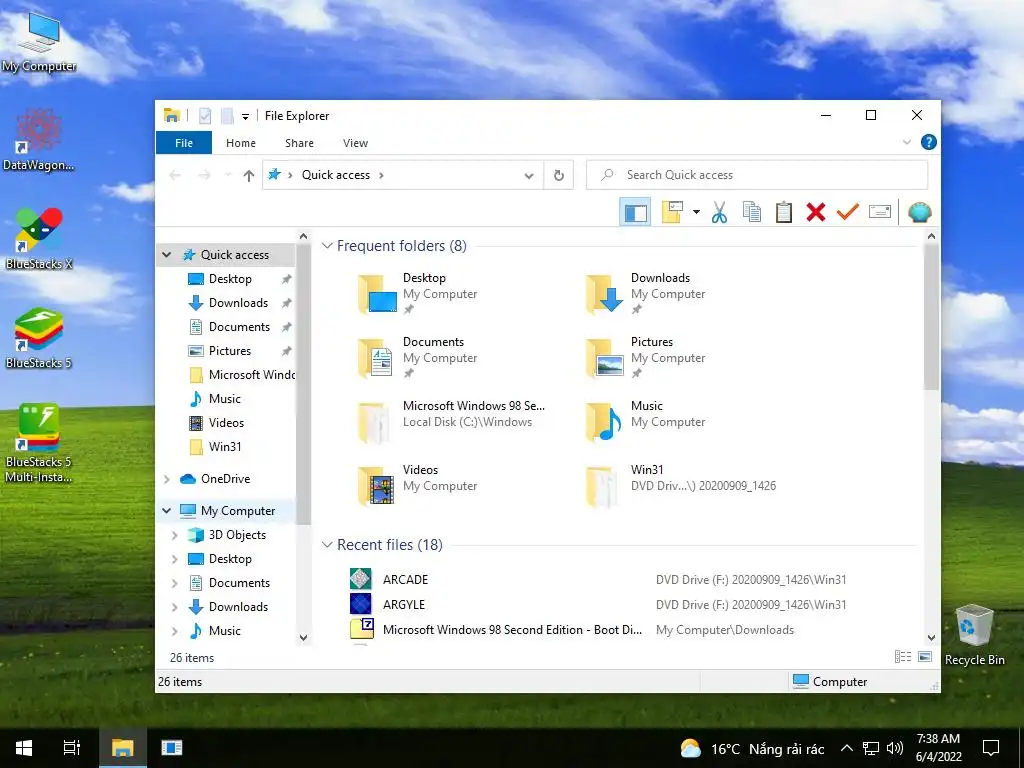The height and width of the screenshot is (768, 1024).
Task: Click the volume icon in system tray
Action: tap(895, 748)
